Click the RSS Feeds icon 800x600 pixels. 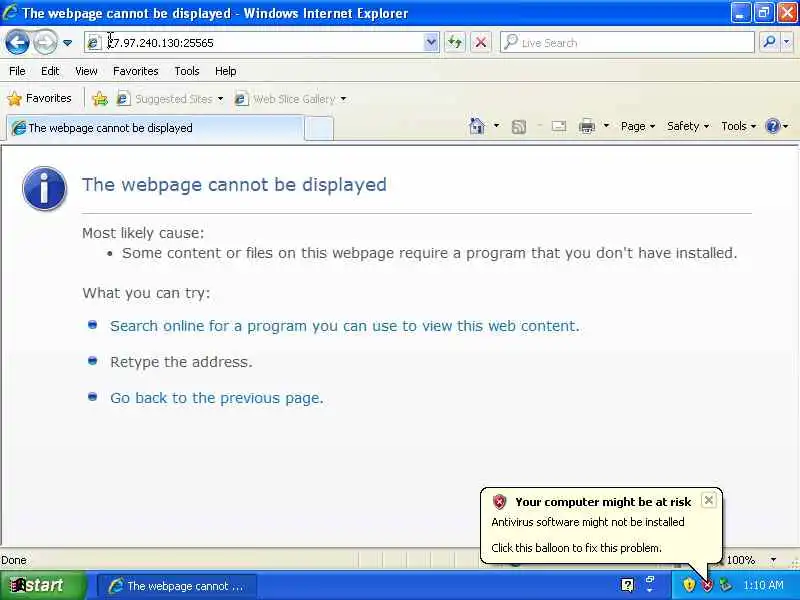518,126
